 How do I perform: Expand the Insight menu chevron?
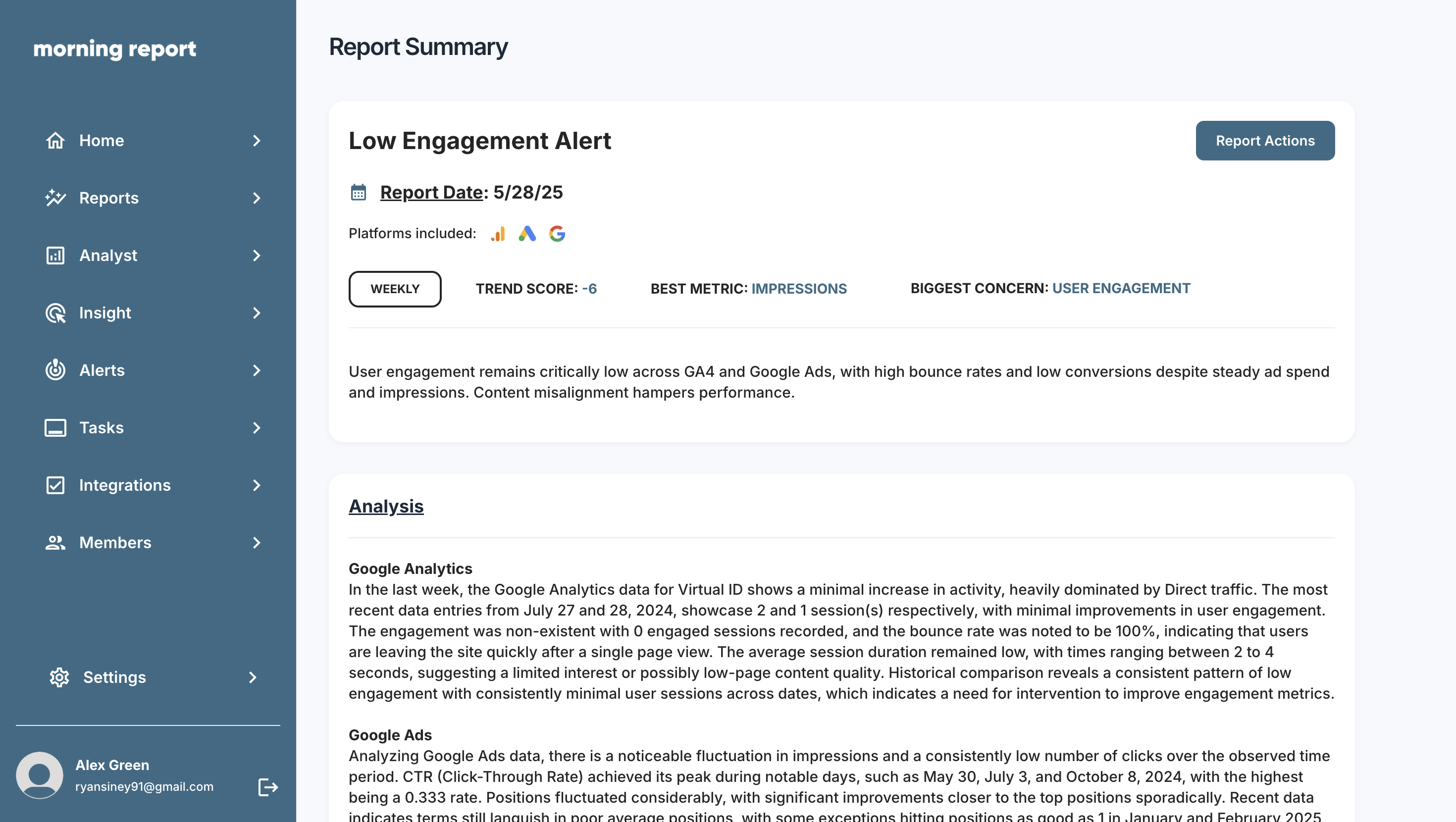click(257, 313)
